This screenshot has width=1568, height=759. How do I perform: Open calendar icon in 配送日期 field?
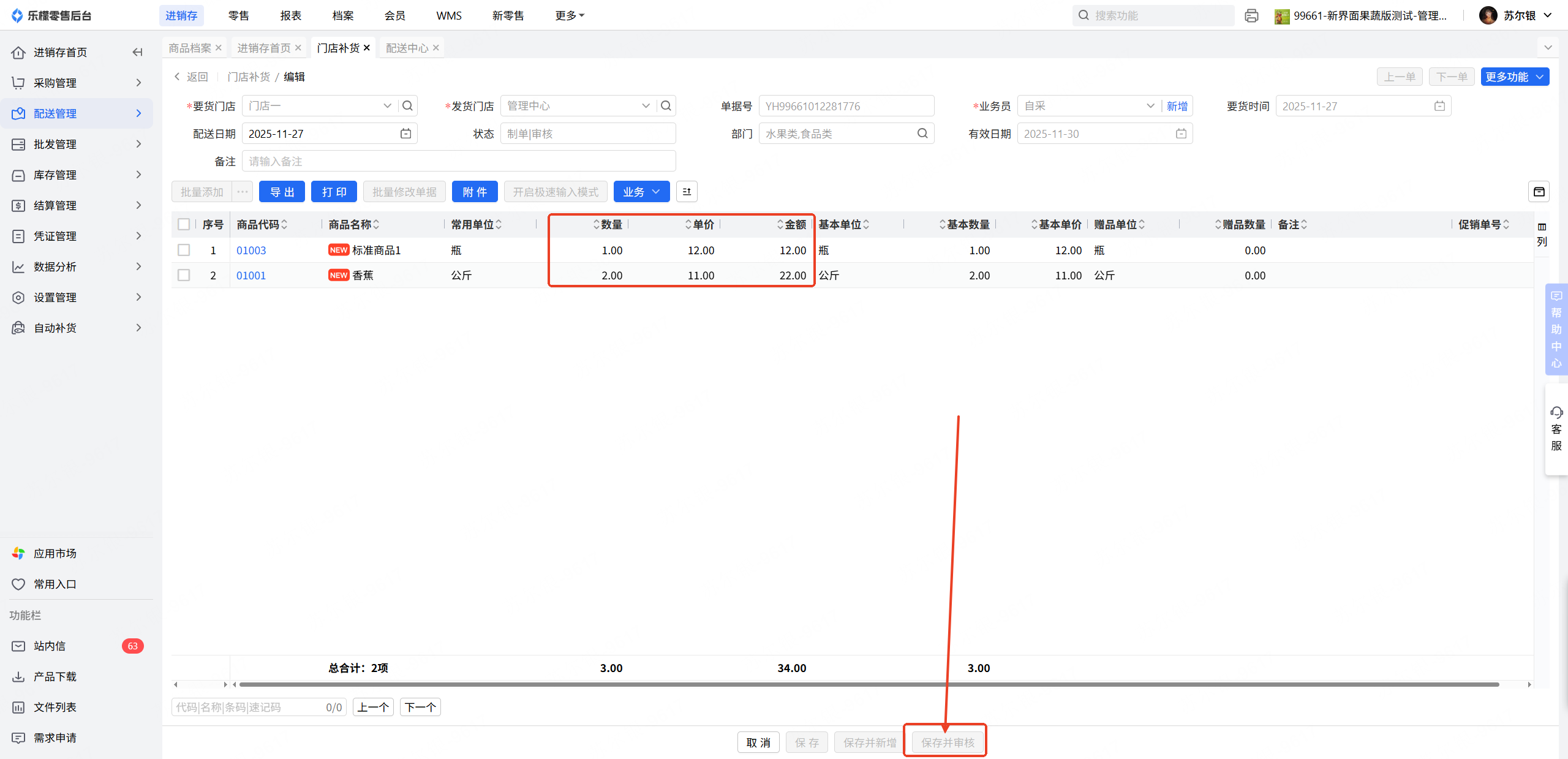coord(405,134)
